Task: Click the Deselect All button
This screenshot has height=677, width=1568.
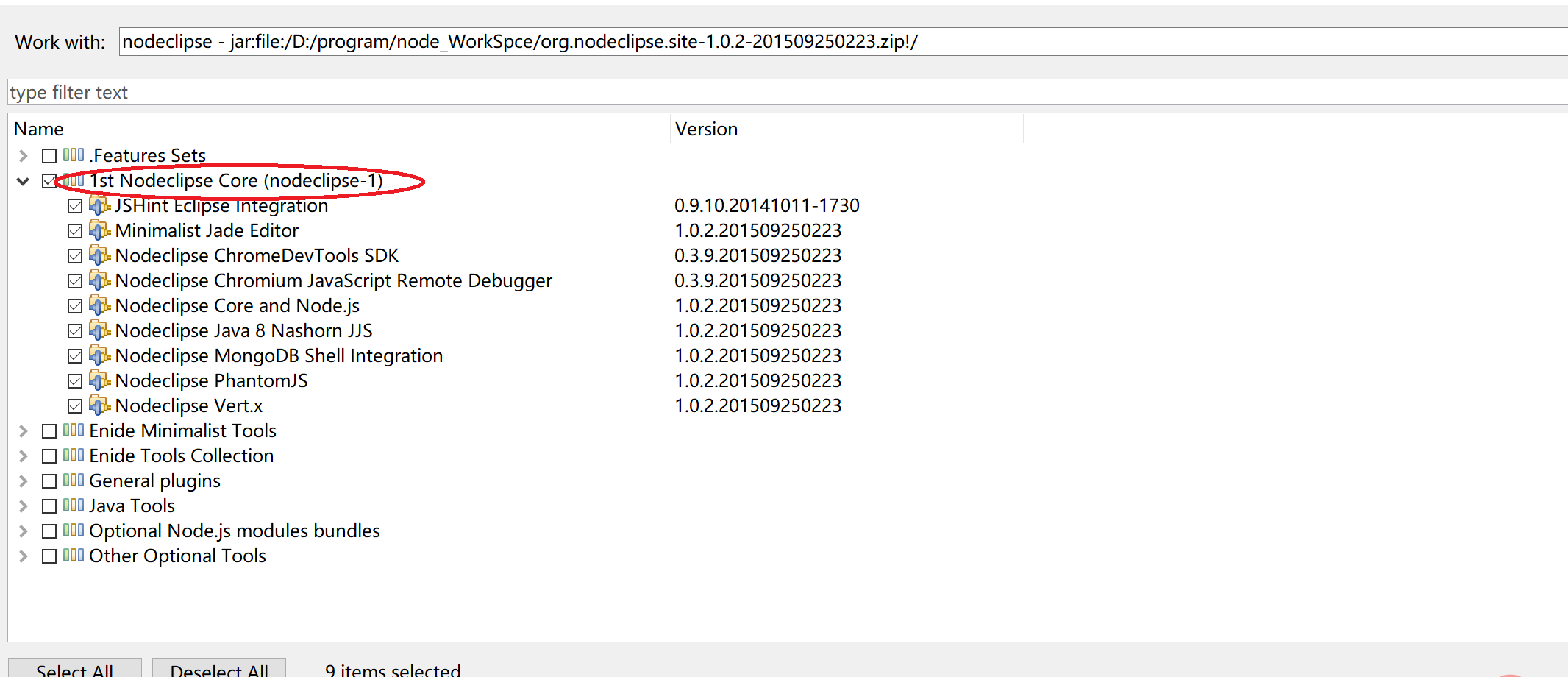Action: (219, 669)
